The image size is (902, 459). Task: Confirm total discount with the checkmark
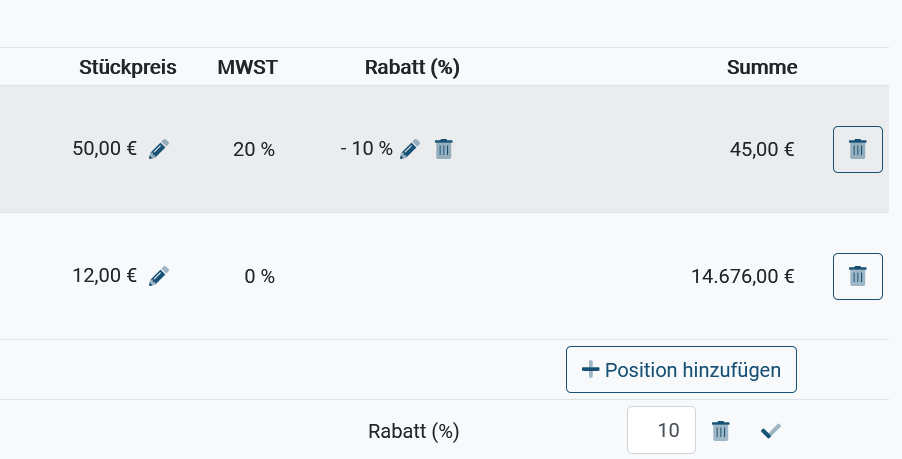point(771,431)
